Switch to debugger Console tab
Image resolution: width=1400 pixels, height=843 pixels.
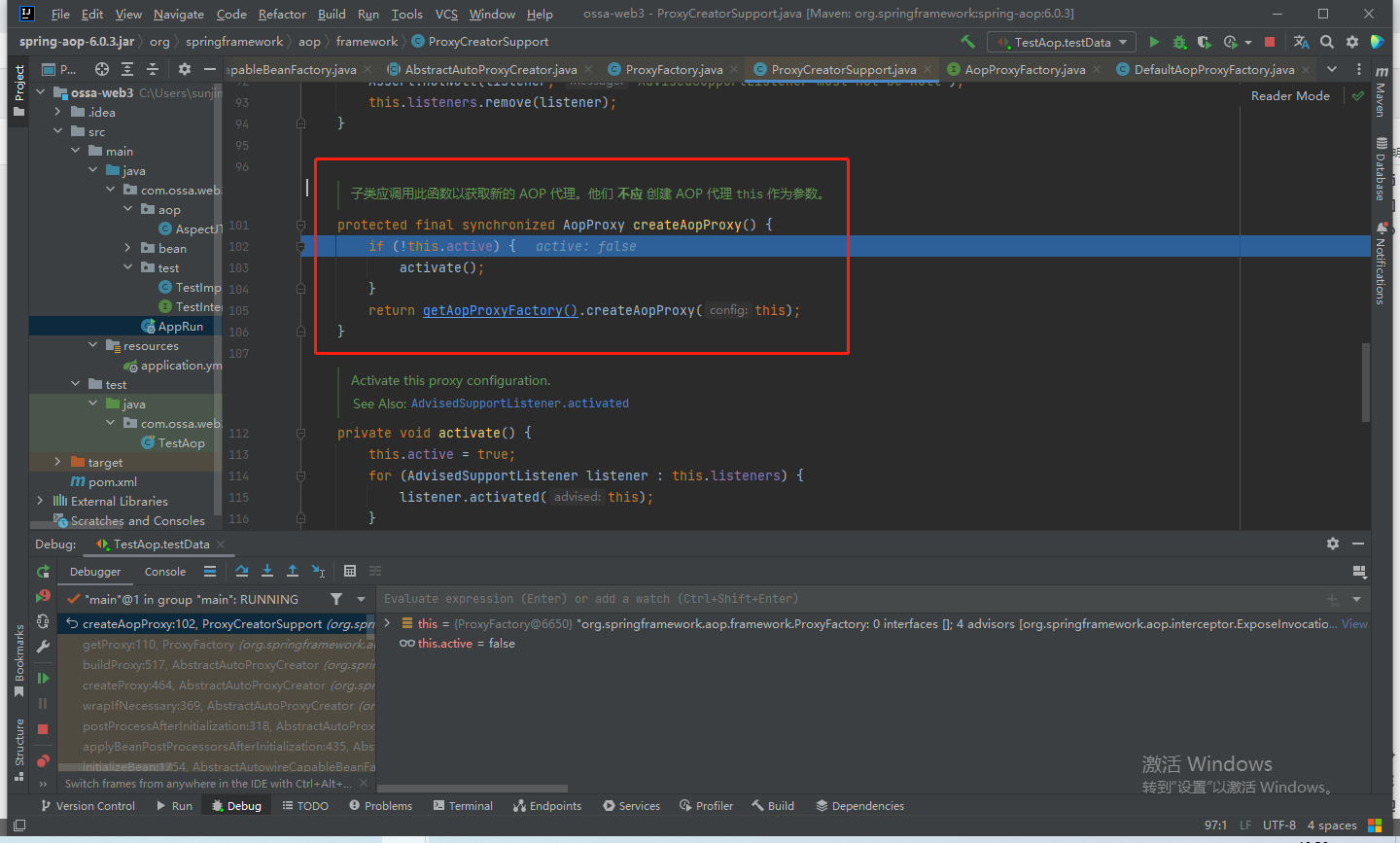tap(165, 572)
